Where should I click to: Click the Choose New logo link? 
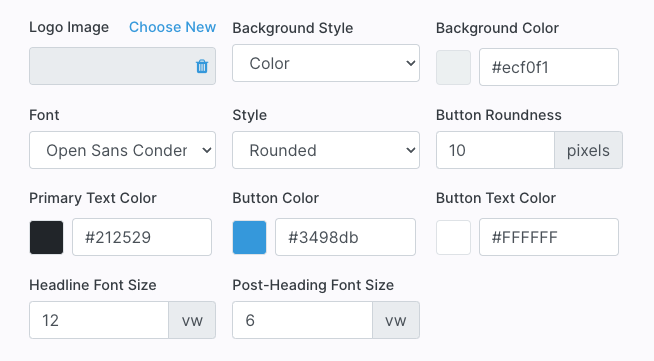click(172, 27)
